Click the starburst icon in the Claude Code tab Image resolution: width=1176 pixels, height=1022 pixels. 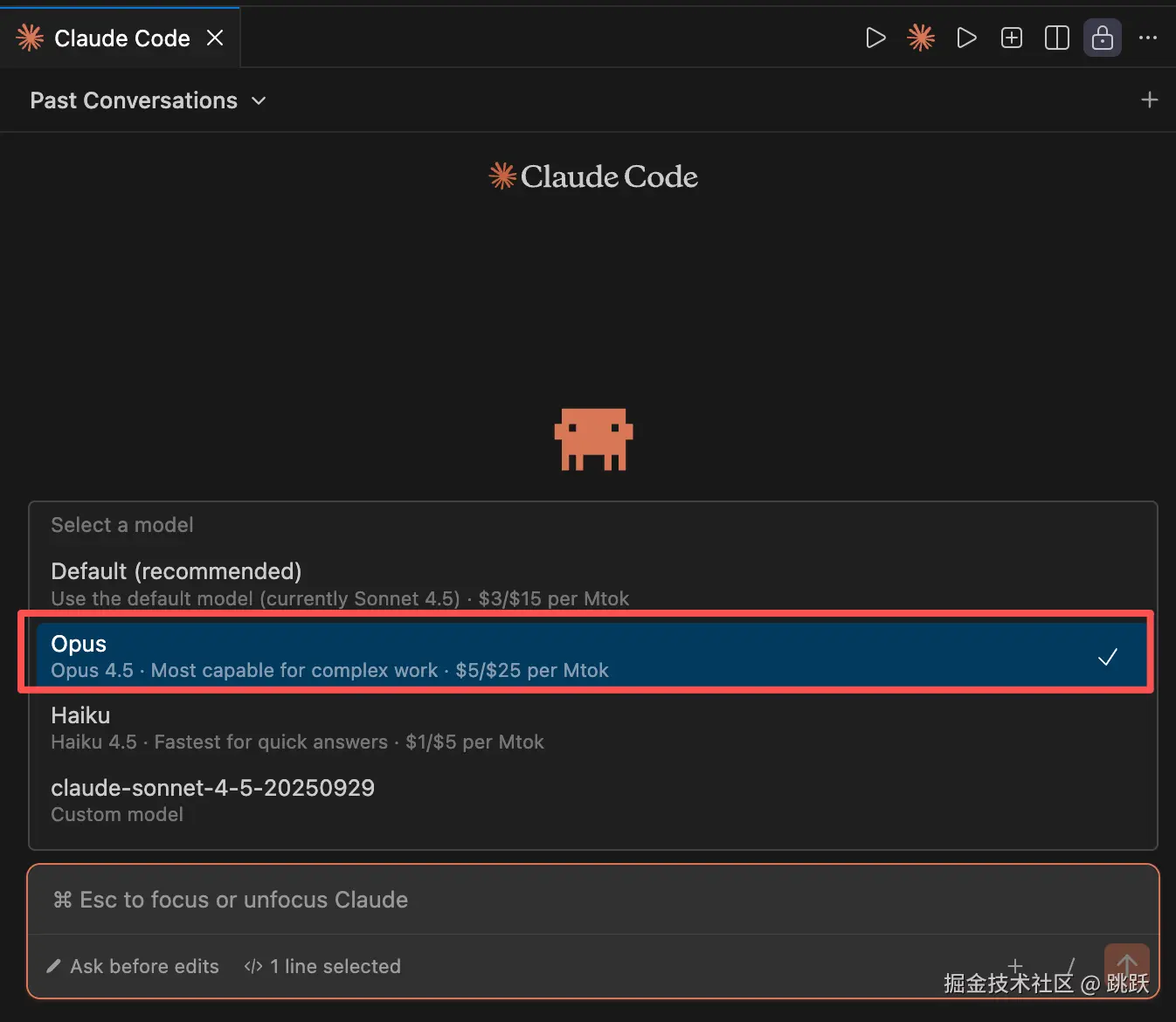[30, 38]
